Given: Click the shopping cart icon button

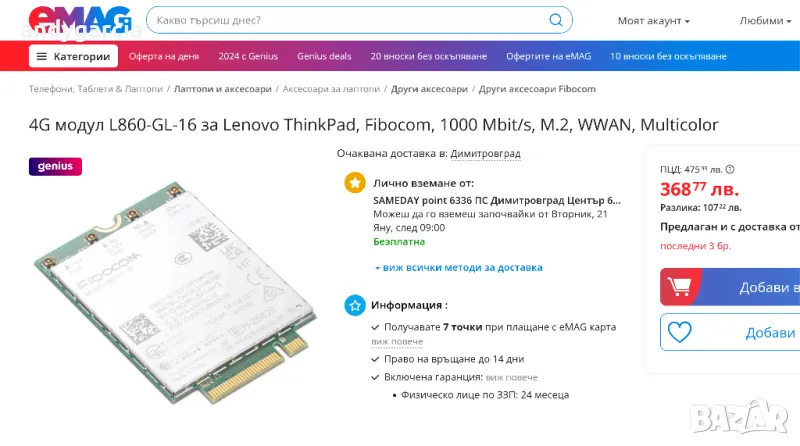Looking at the screenshot, I should pos(679,287).
